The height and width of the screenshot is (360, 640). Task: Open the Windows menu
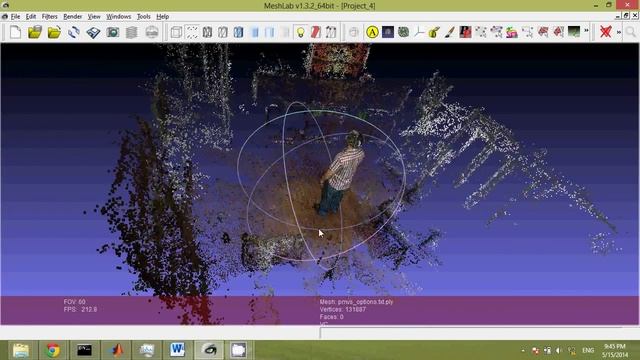tap(118, 17)
